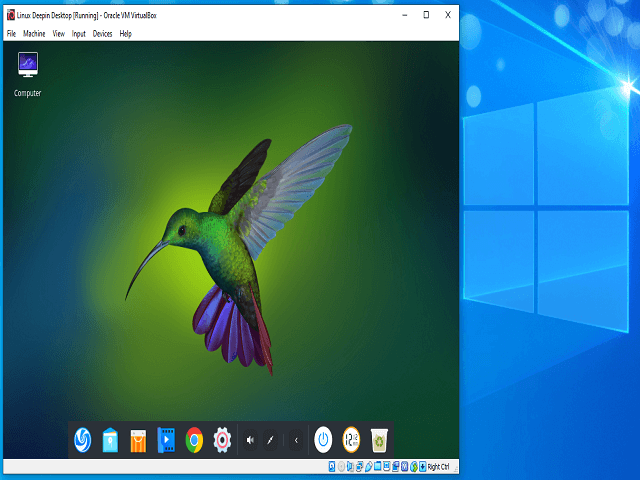The height and width of the screenshot is (480, 640).
Task: Open the Machine menu
Action: (x=34, y=34)
